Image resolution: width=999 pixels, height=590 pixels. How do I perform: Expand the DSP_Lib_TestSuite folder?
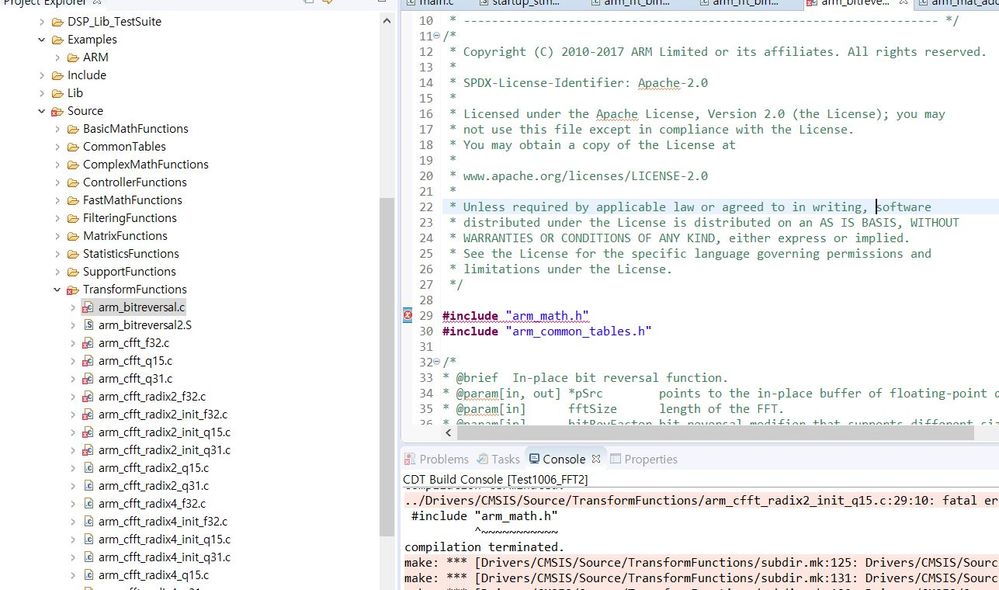click(x=42, y=22)
